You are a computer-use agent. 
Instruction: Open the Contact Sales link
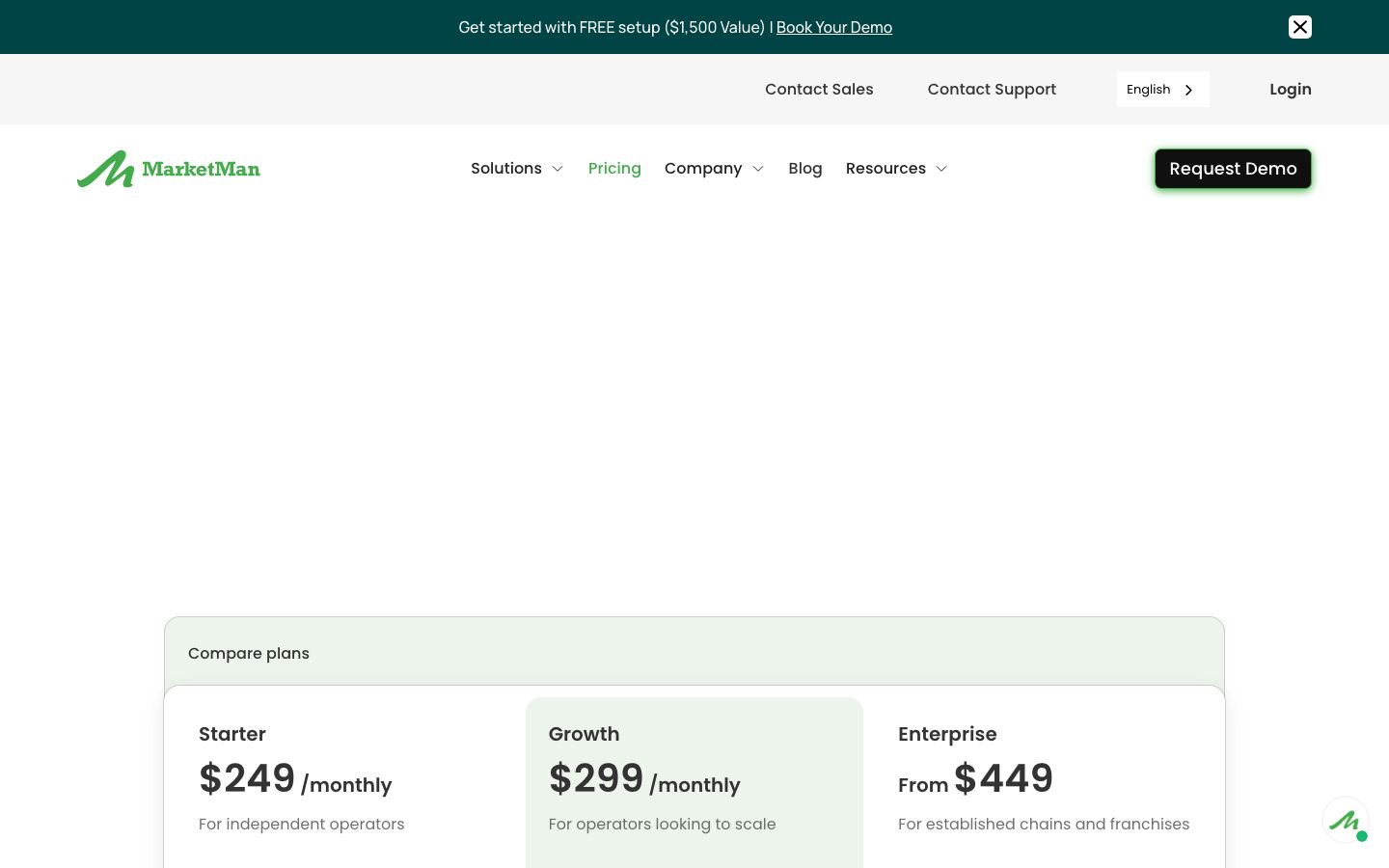[x=819, y=89]
